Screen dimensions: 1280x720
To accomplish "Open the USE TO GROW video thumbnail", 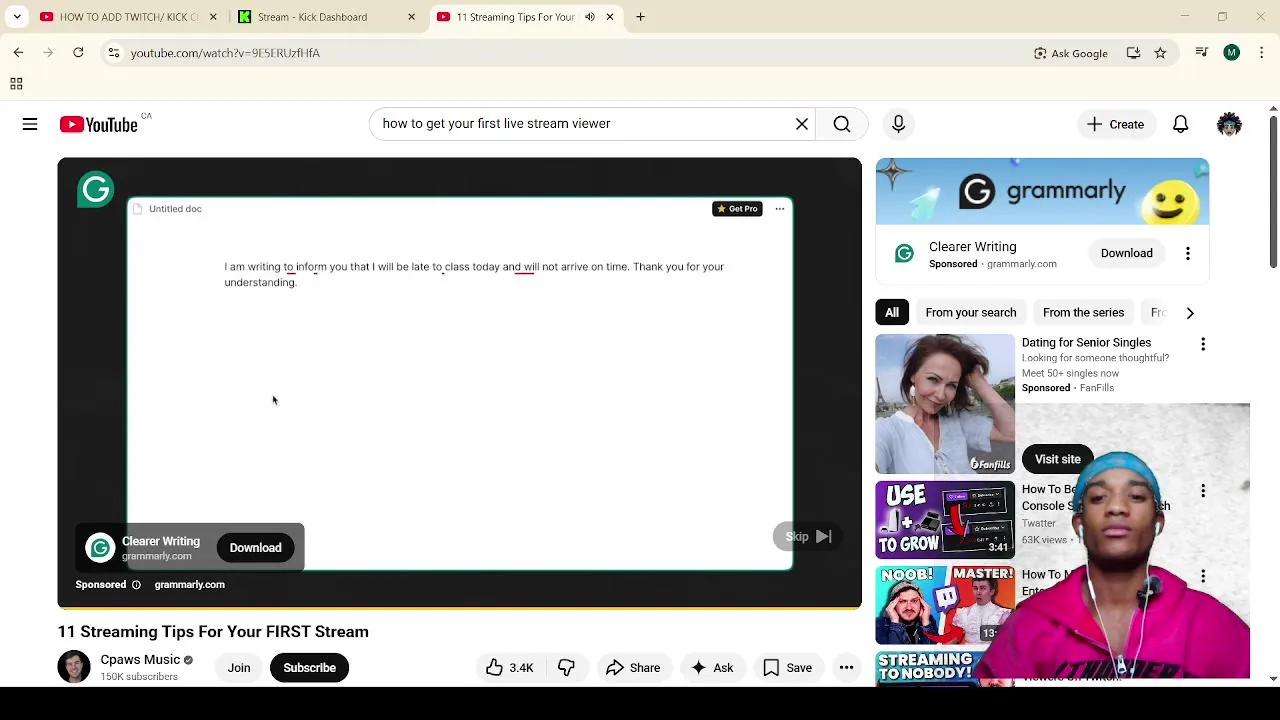I will (945, 520).
